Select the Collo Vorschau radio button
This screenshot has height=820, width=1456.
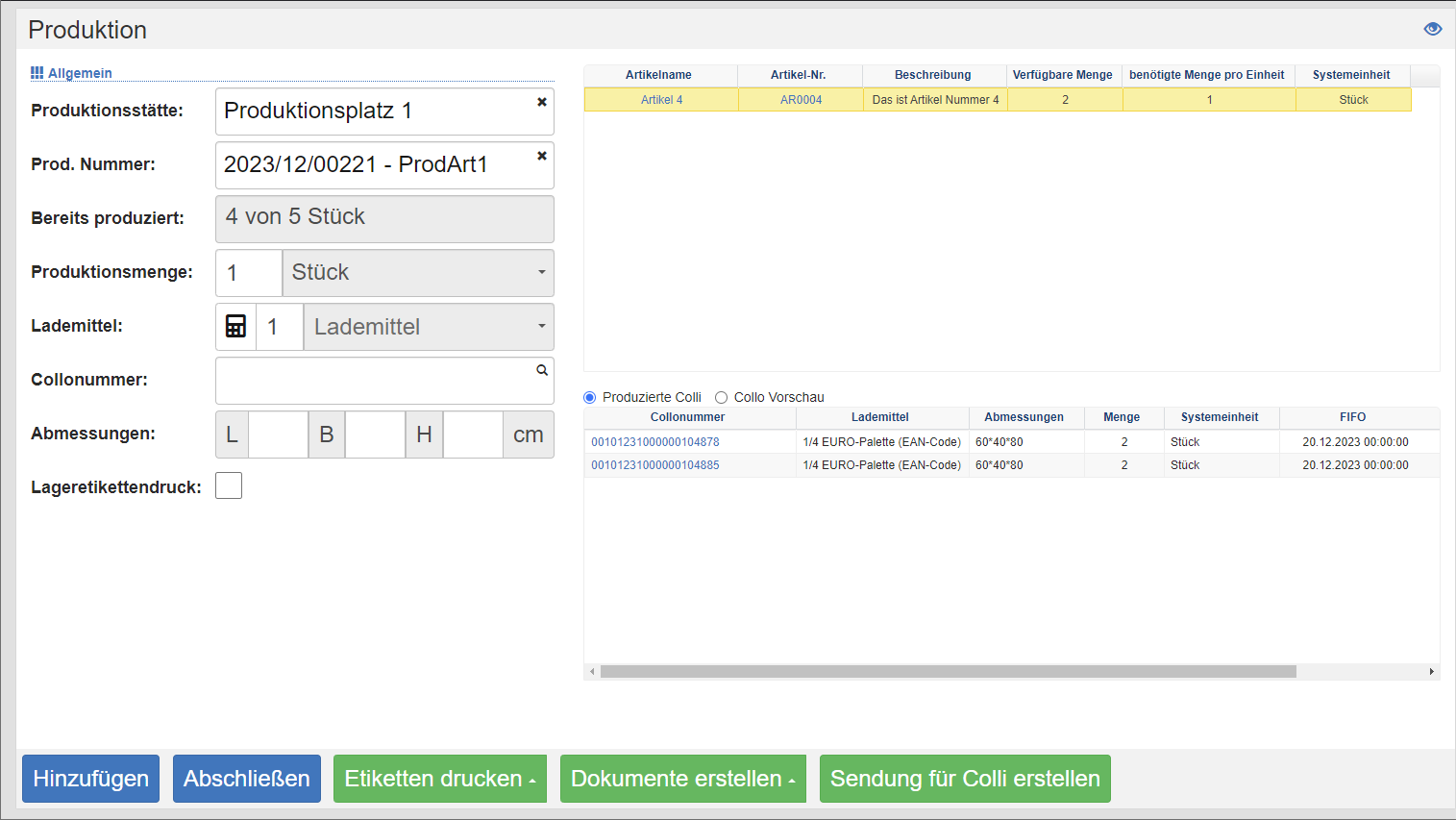(x=722, y=398)
